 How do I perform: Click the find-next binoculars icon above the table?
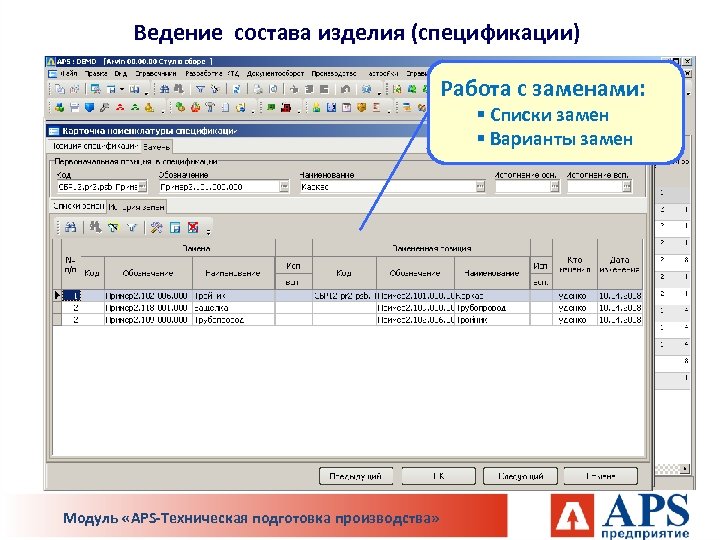[96, 227]
